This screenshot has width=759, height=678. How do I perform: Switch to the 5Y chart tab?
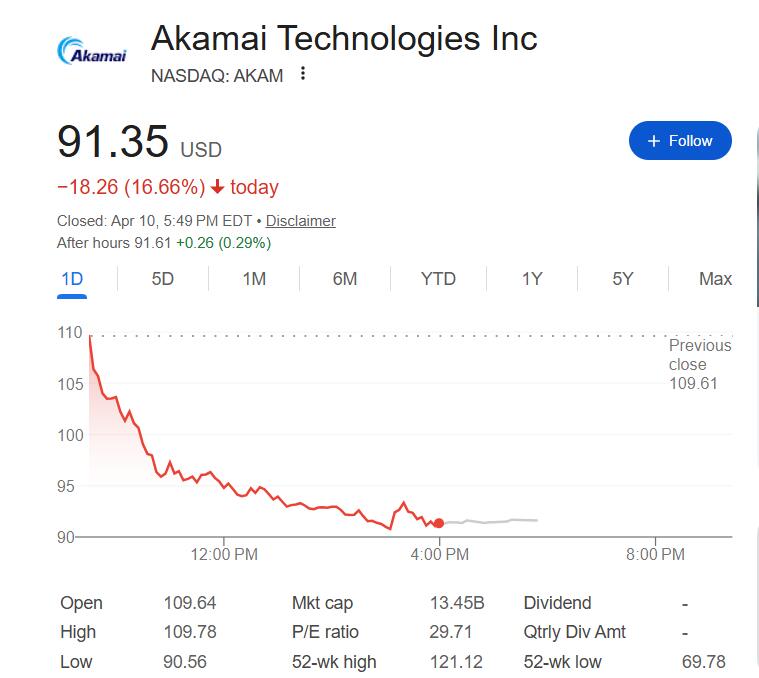(623, 279)
